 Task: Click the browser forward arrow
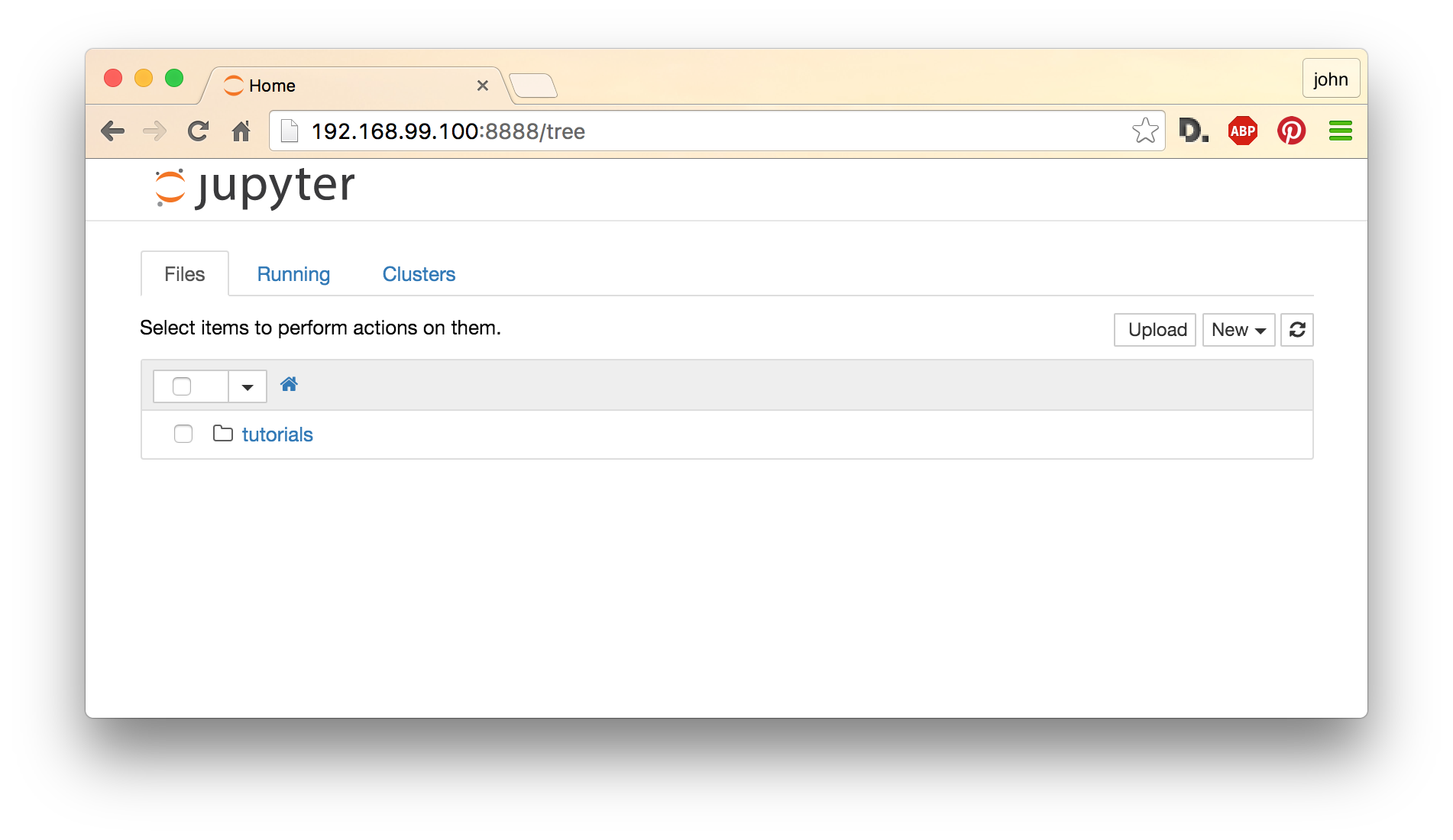[x=155, y=131]
